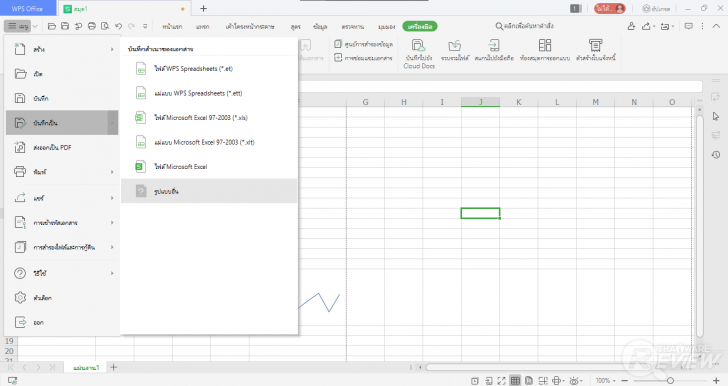728x386 pixels.
Task: Click the share export icon at top right
Action: point(647,26)
